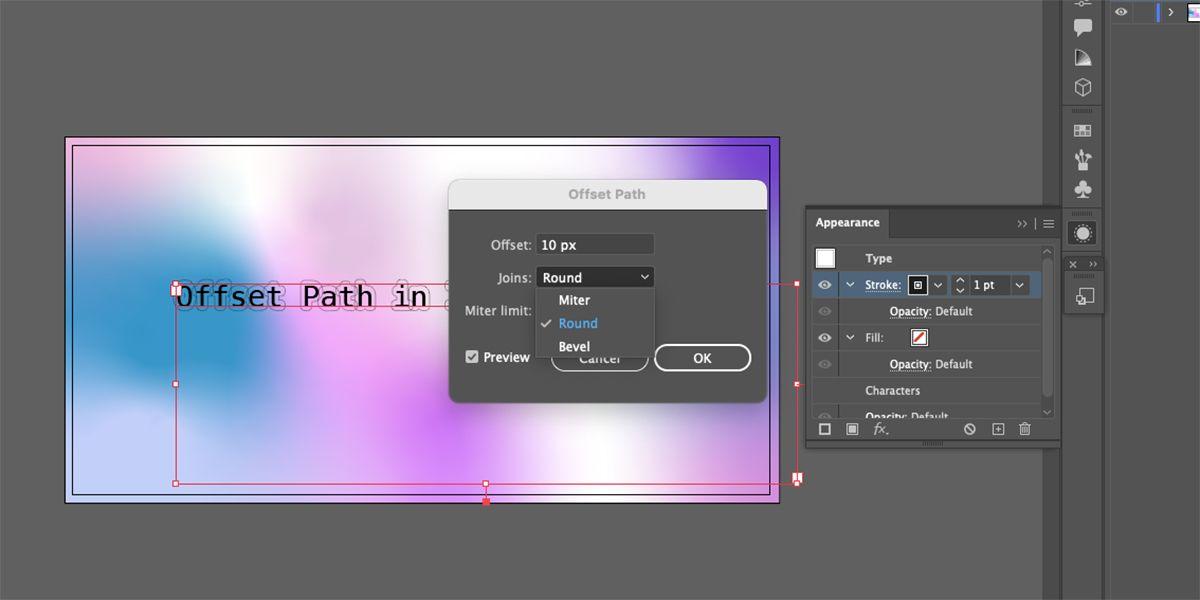Open the Appearance panel dock icon
Viewport: 1200px width, 600px height.
(1082, 233)
